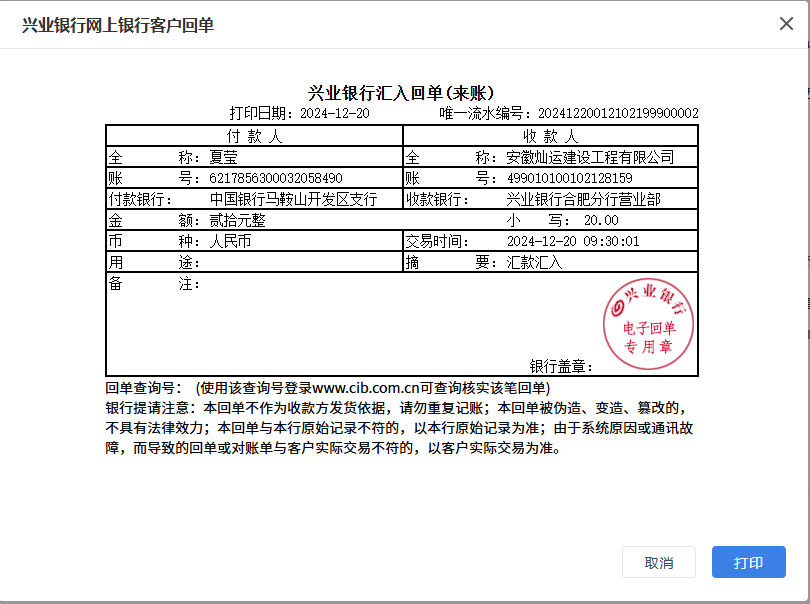Image resolution: width=810 pixels, height=604 pixels.
Task: Close the customer receipt dialog
Action: 786,24
